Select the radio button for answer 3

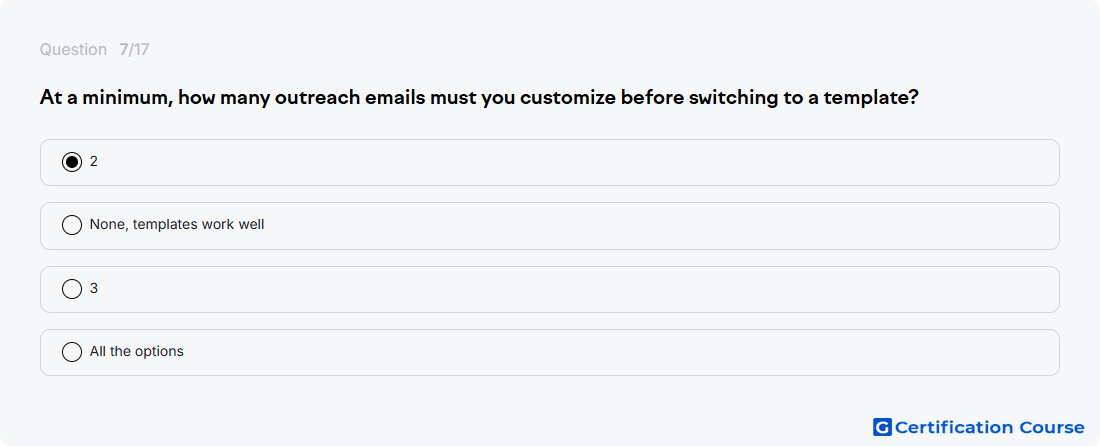point(72,289)
